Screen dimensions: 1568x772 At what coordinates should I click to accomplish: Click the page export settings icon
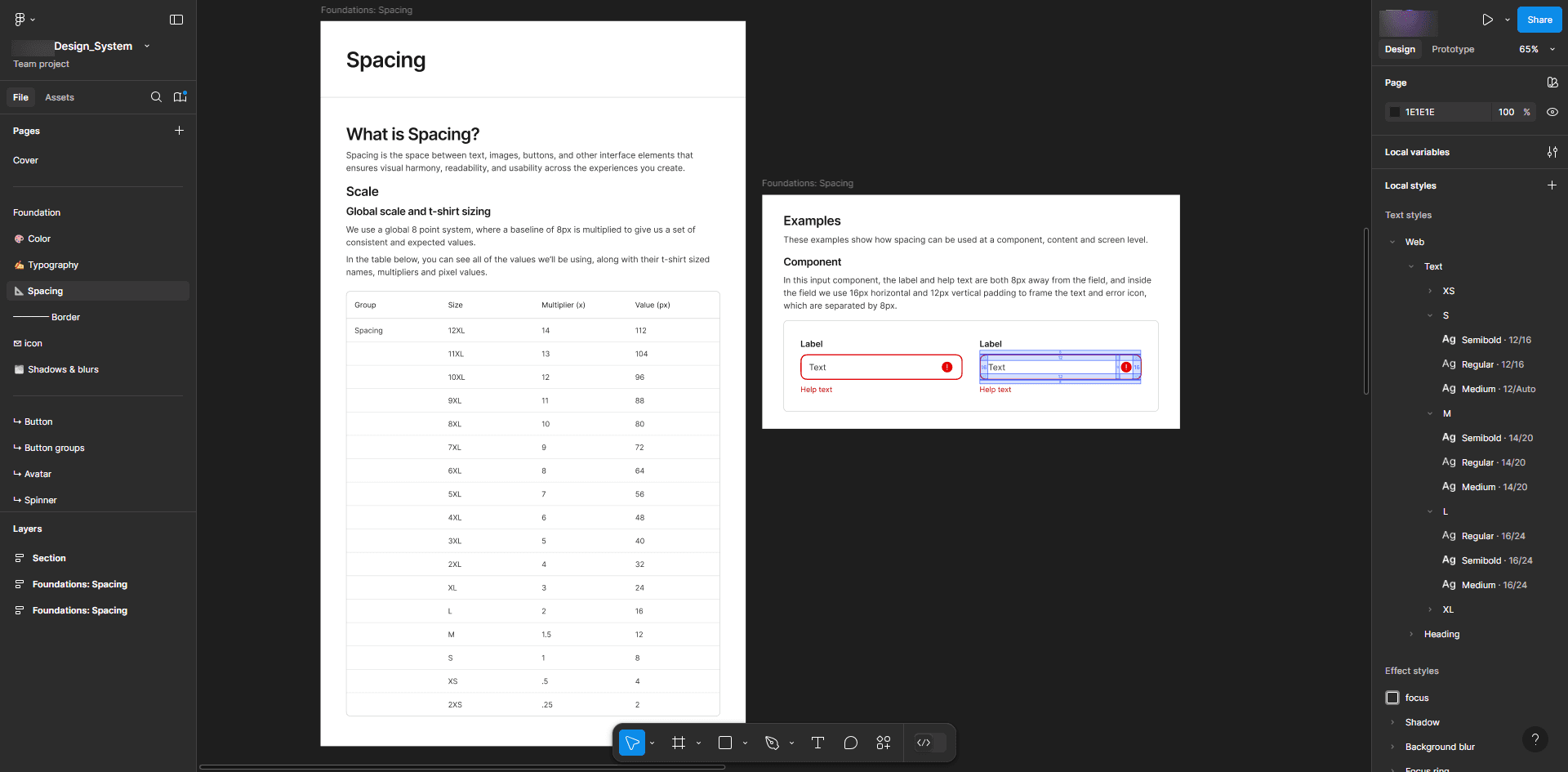(x=1552, y=83)
